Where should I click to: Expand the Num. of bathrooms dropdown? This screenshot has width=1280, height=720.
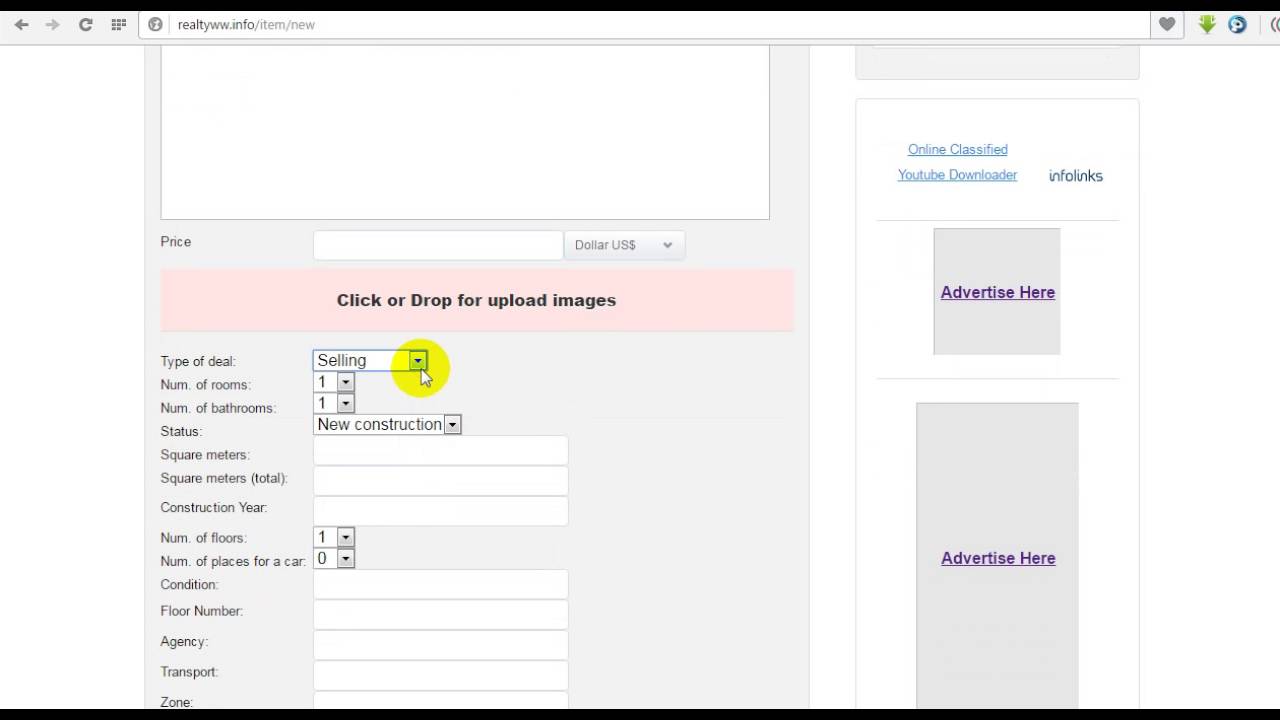(334, 403)
